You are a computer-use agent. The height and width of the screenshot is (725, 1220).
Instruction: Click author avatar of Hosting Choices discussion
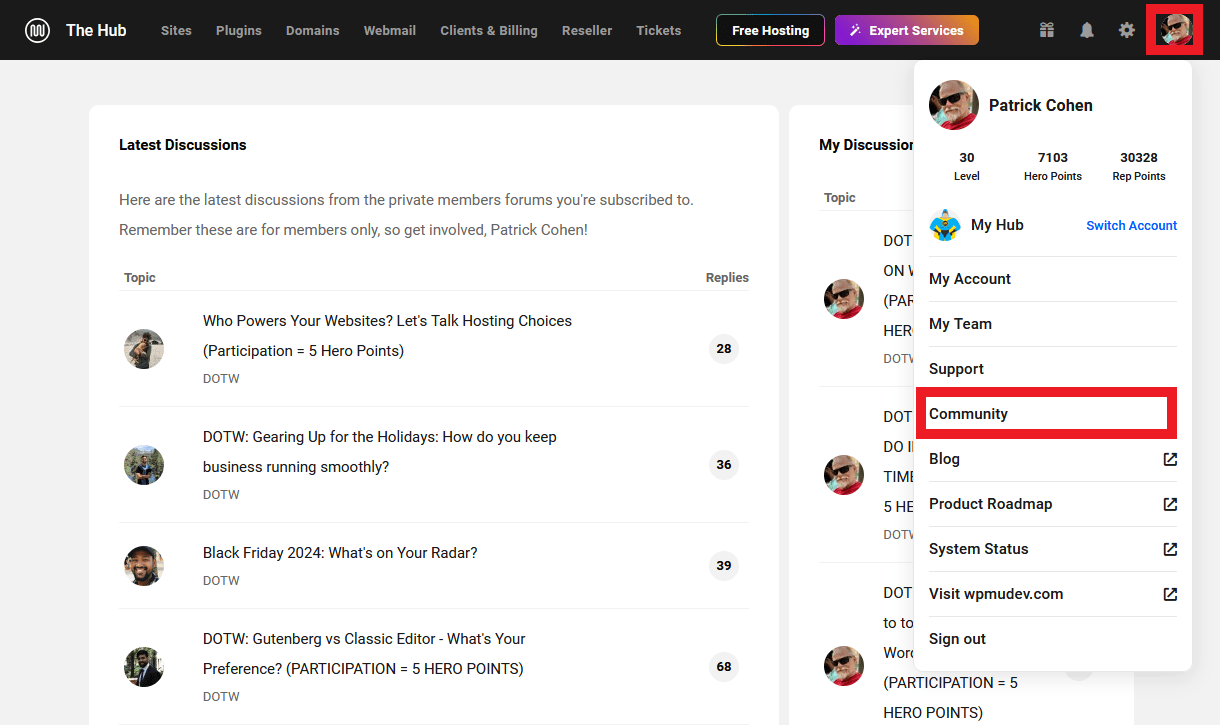click(x=144, y=349)
